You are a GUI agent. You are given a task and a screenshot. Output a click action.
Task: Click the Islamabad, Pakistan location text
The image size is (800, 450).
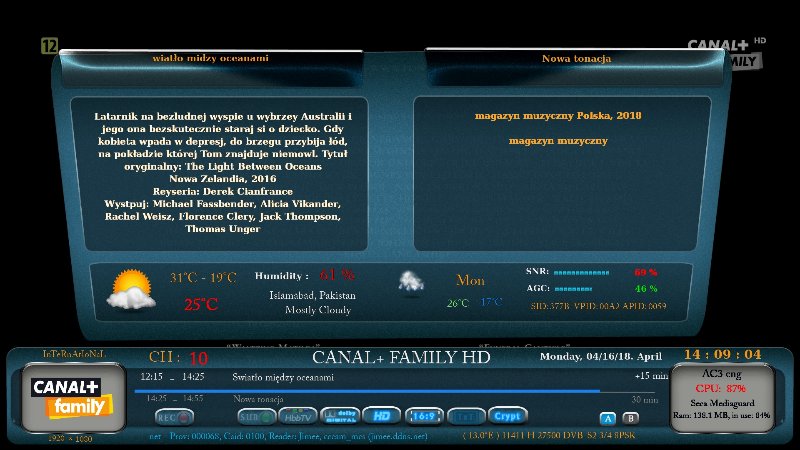point(312,295)
